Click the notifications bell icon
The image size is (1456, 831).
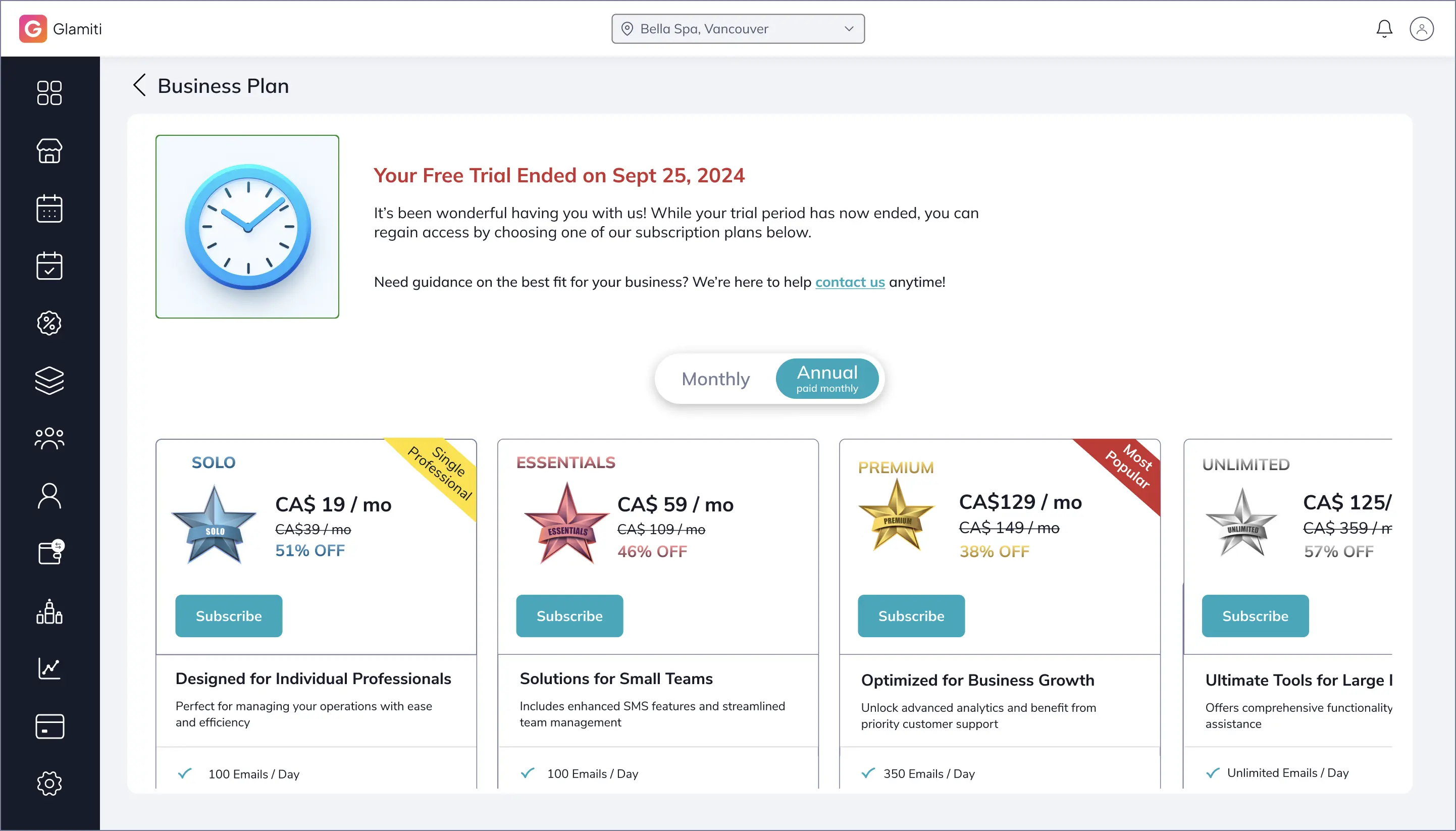point(1383,29)
